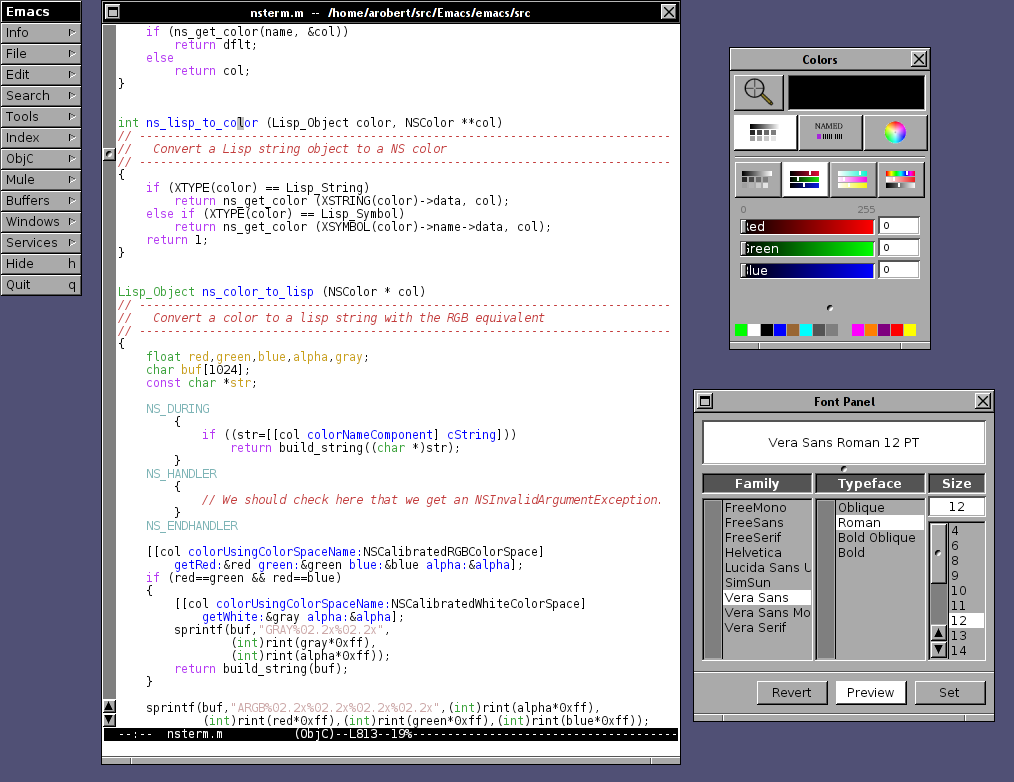Image resolution: width=1014 pixels, height=782 pixels.
Task: Click the font Size input field
Action: pyautogui.click(x=957, y=507)
